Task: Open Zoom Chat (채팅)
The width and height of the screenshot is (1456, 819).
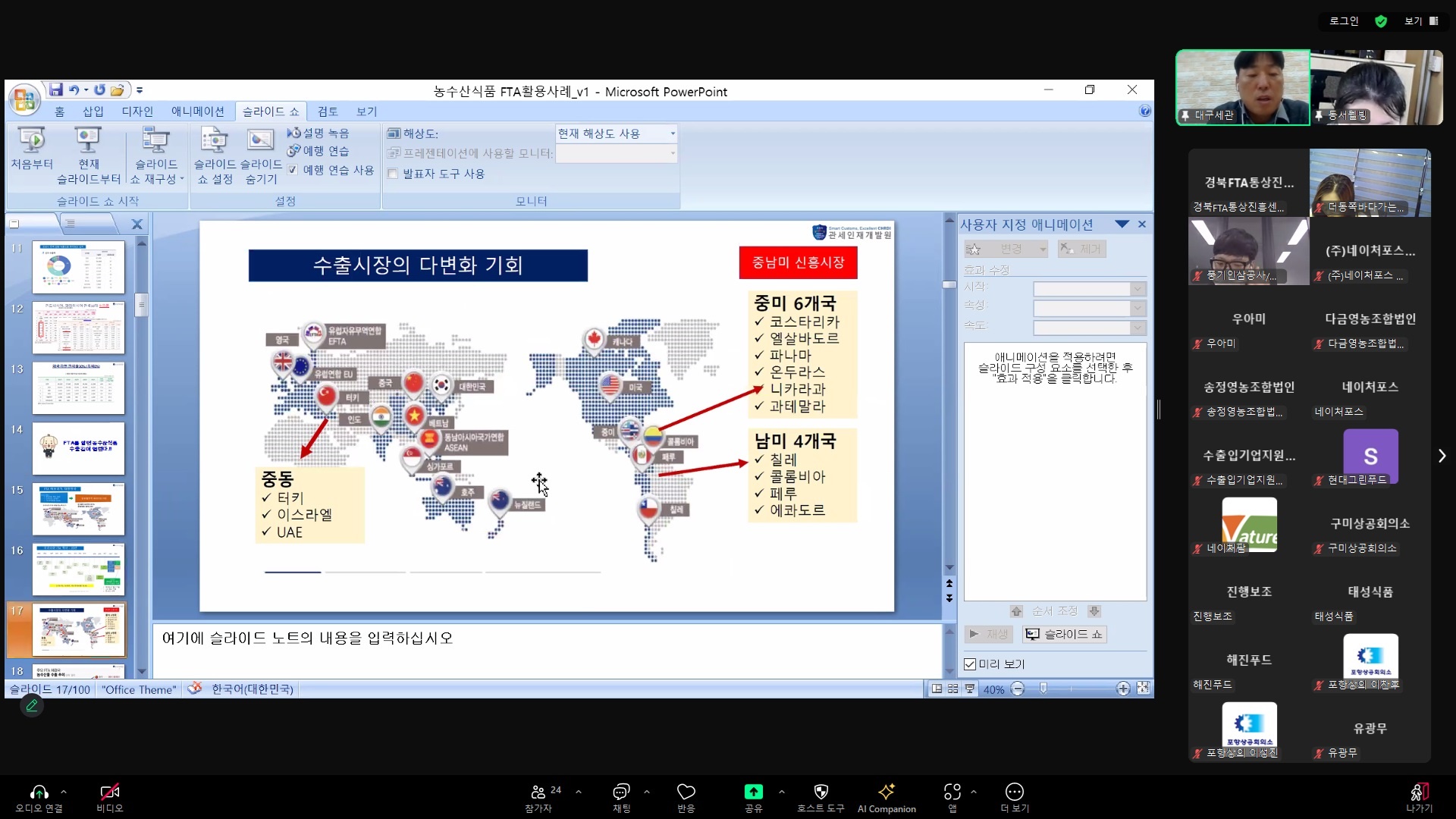Action: pos(621,798)
